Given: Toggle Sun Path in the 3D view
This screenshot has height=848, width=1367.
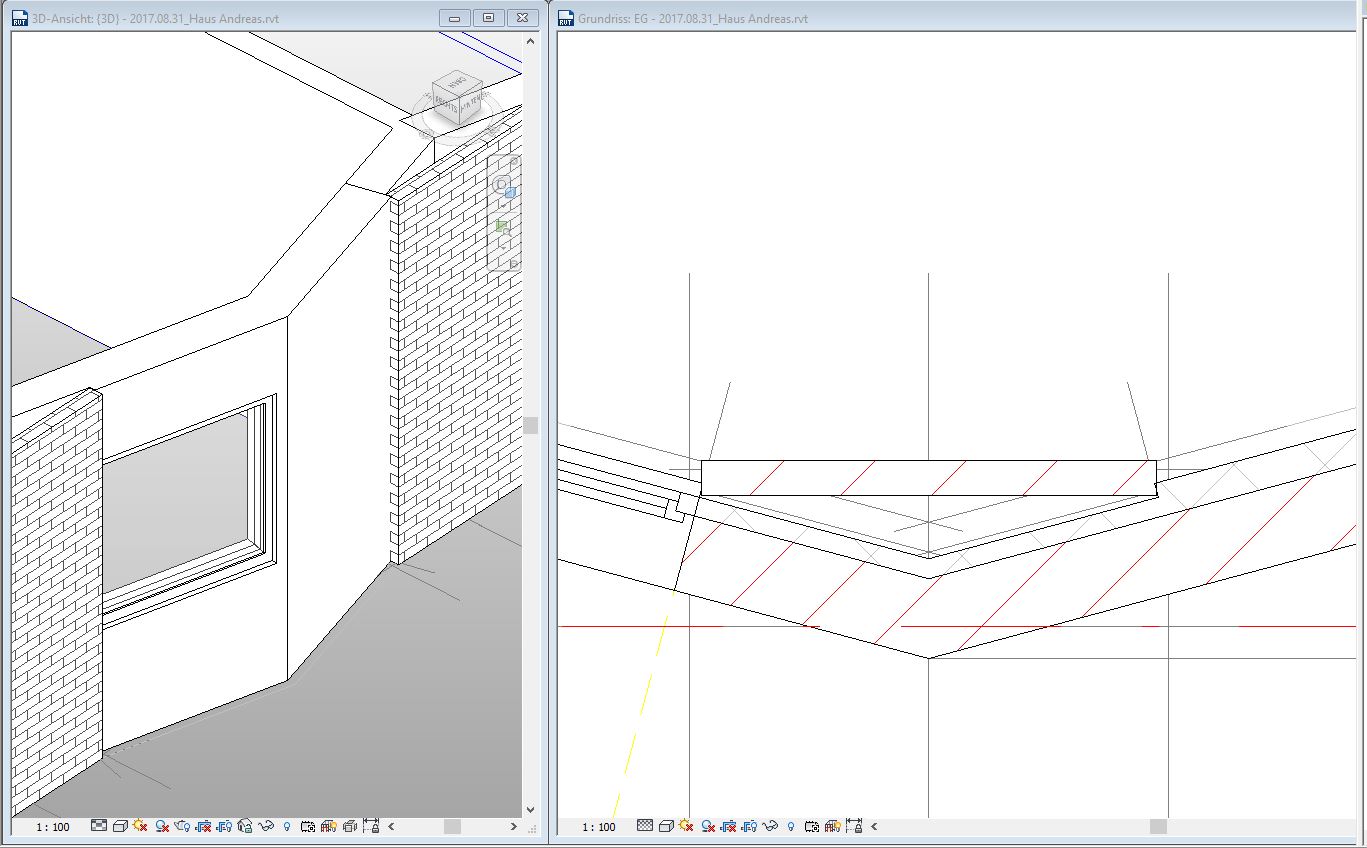Looking at the screenshot, I should tap(140, 826).
